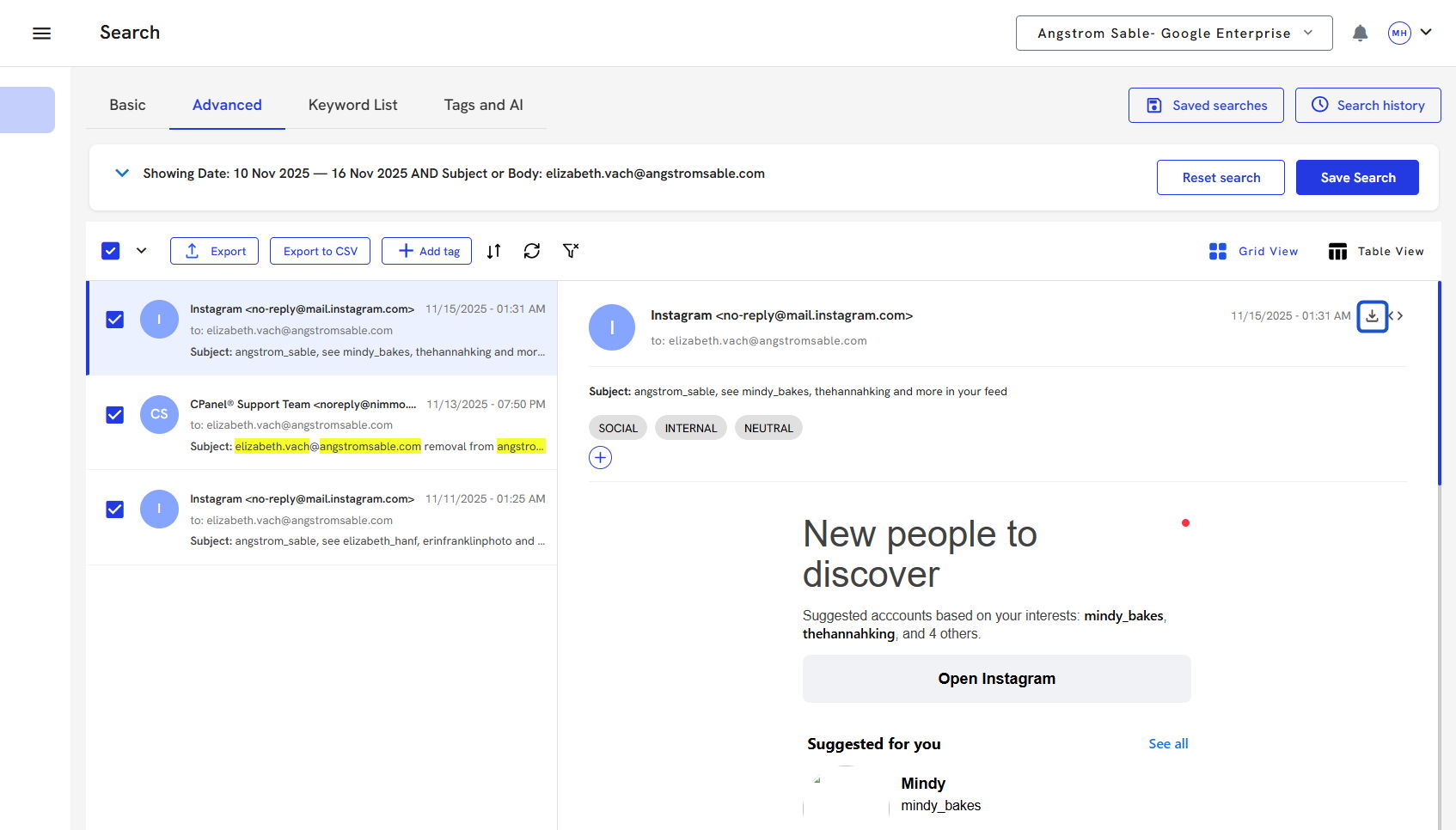Click the large sender avatar in preview pane
This screenshot has height=830, width=1456.
(x=612, y=327)
